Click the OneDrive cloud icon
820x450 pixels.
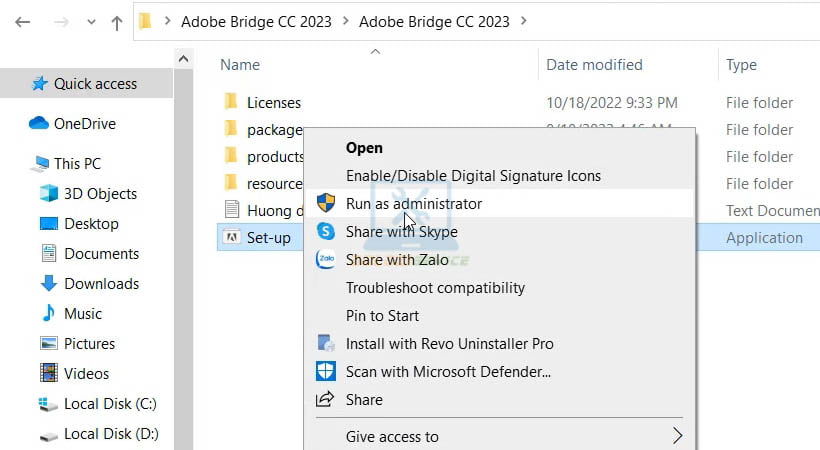pos(39,124)
